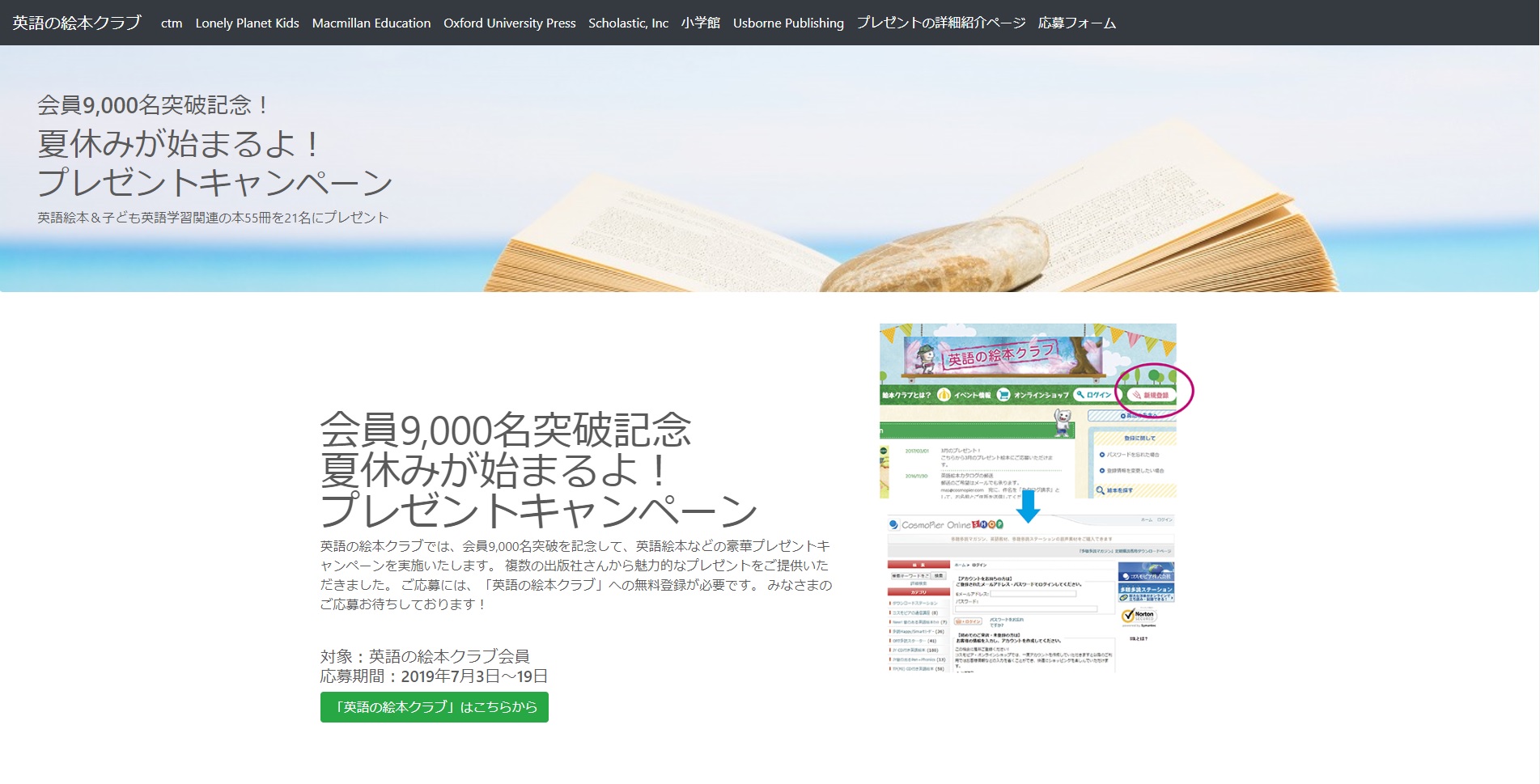Select text 応募期間：2019年7月3日～19日
The image size is (1540, 784).
click(x=434, y=676)
